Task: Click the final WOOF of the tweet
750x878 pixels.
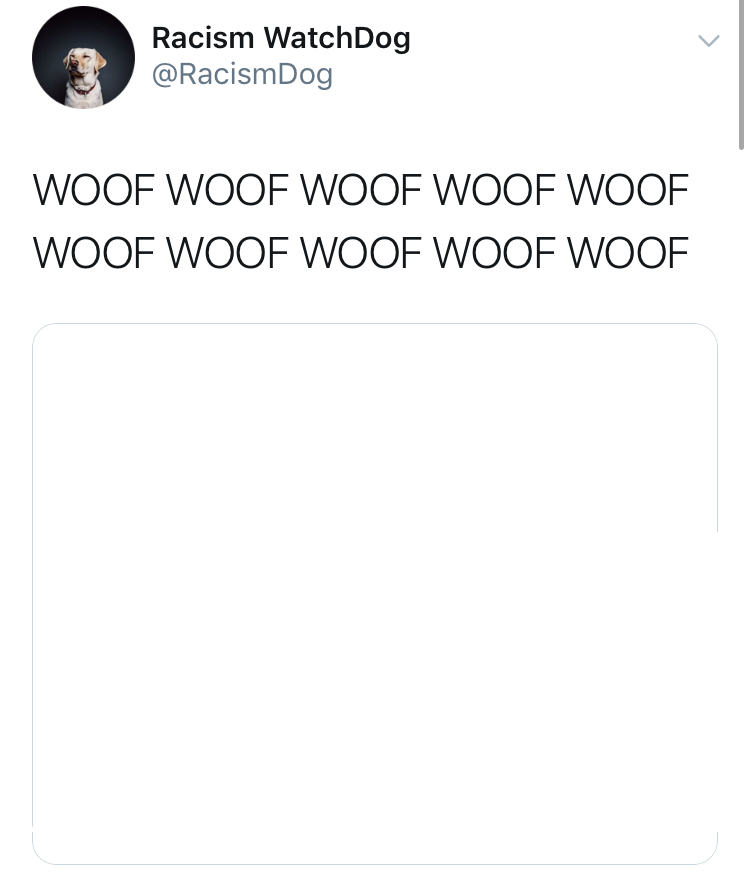Action: click(x=628, y=253)
